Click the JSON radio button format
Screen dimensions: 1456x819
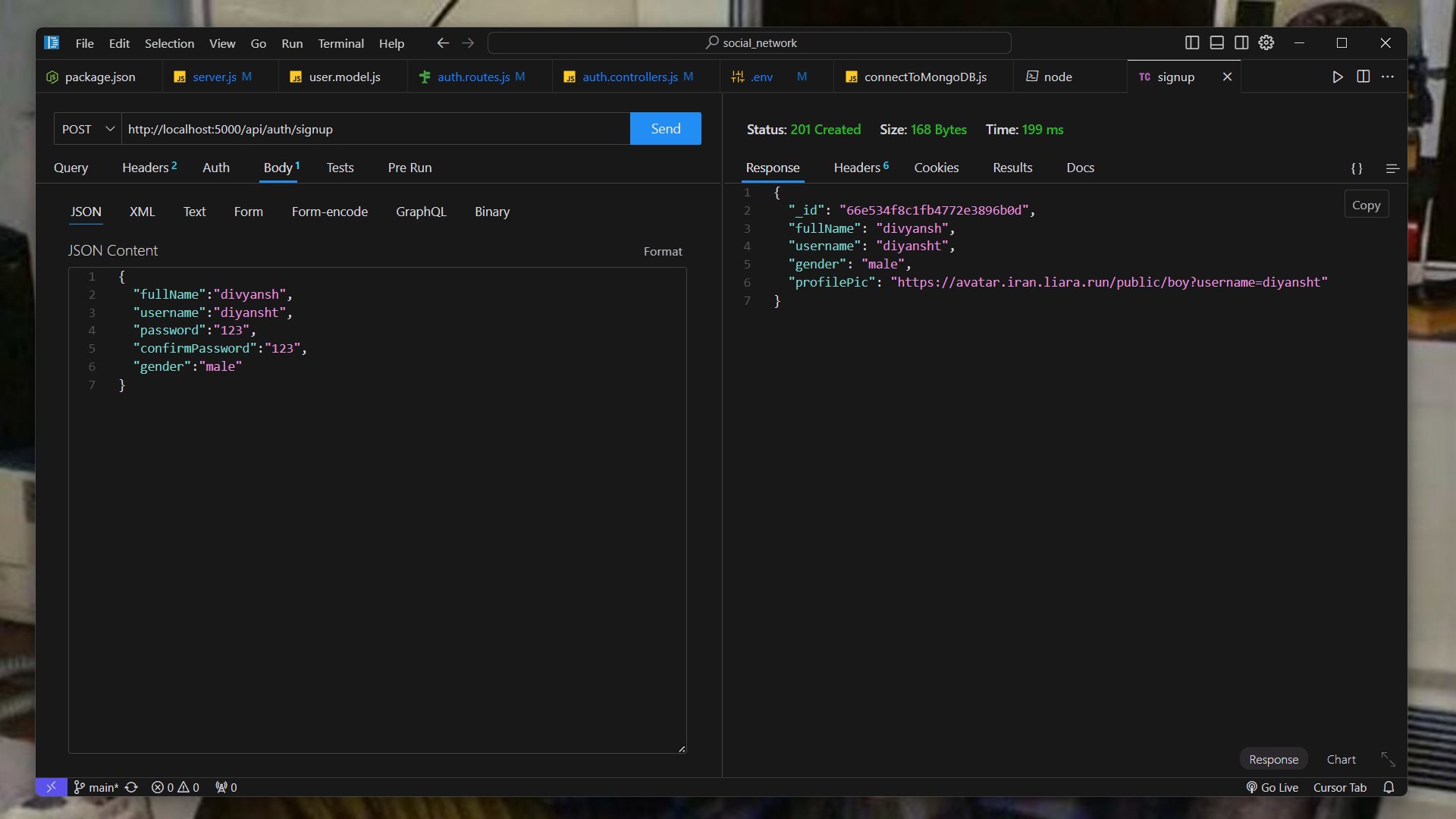(x=86, y=211)
